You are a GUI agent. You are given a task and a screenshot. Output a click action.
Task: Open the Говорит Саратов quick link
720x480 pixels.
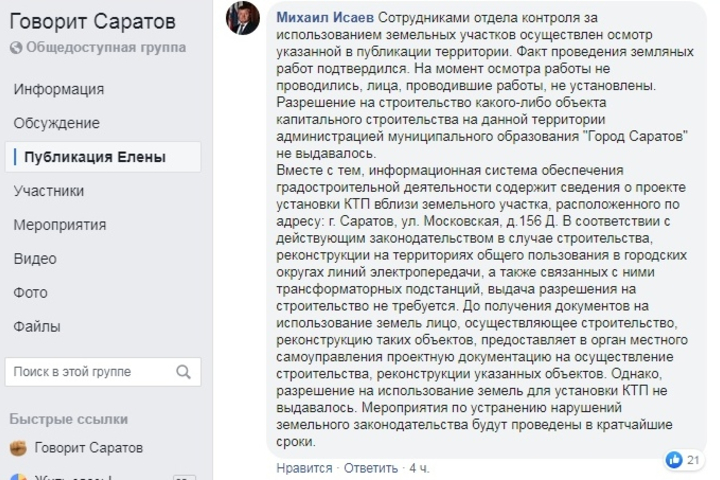(89, 448)
